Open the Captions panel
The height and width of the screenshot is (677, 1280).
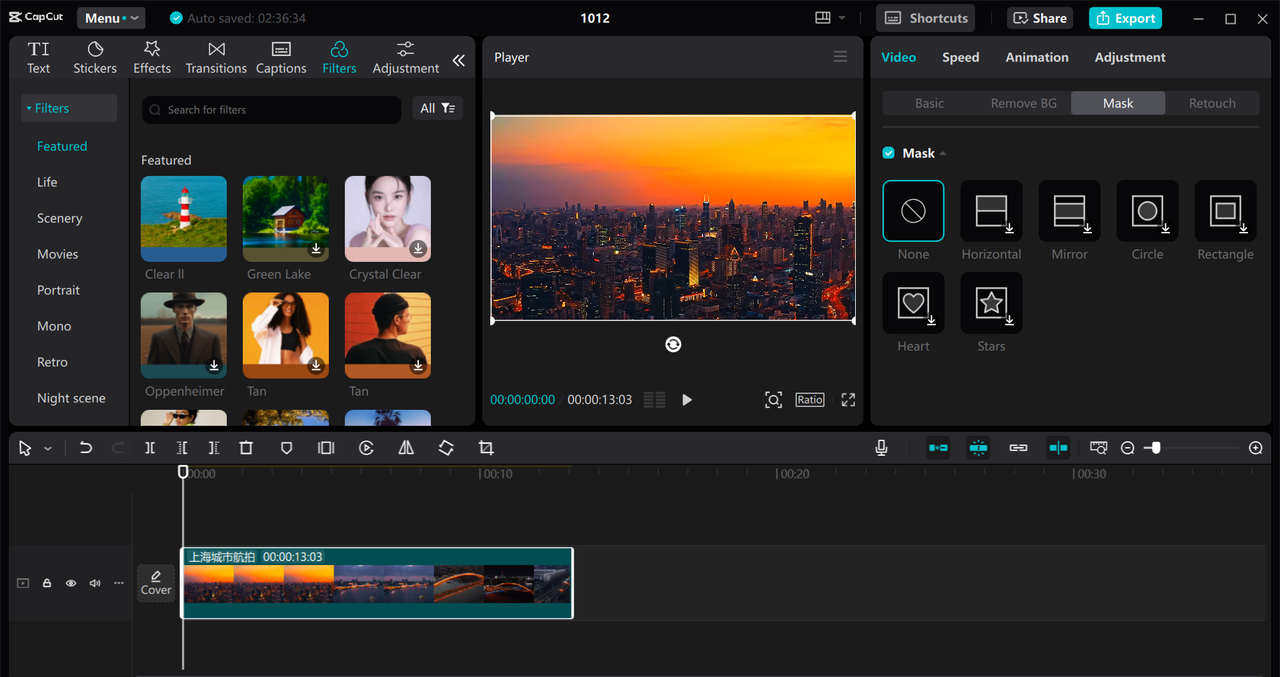click(281, 58)
